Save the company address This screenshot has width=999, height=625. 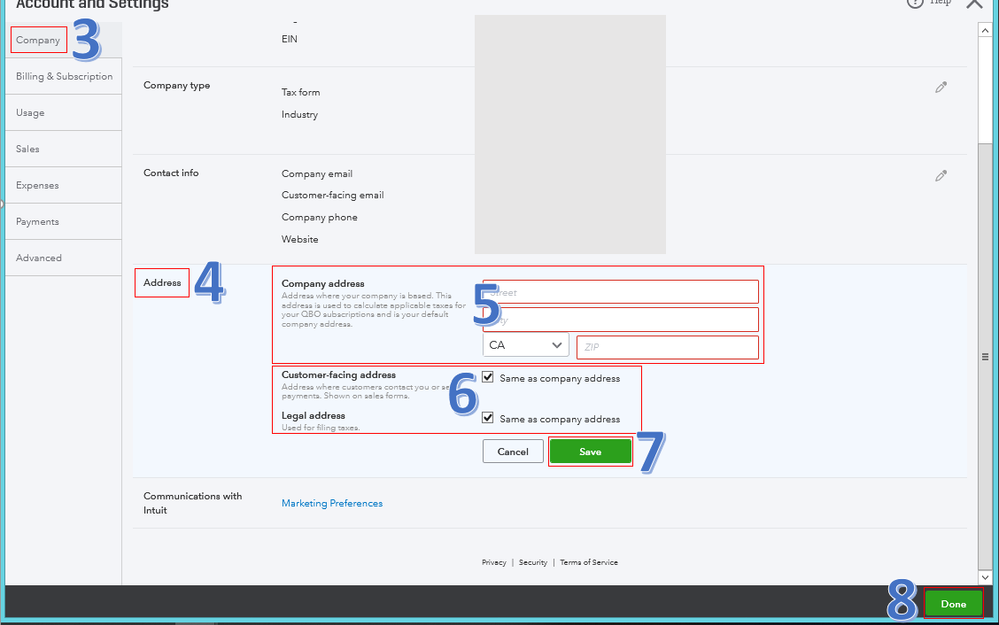coord(591,451)
